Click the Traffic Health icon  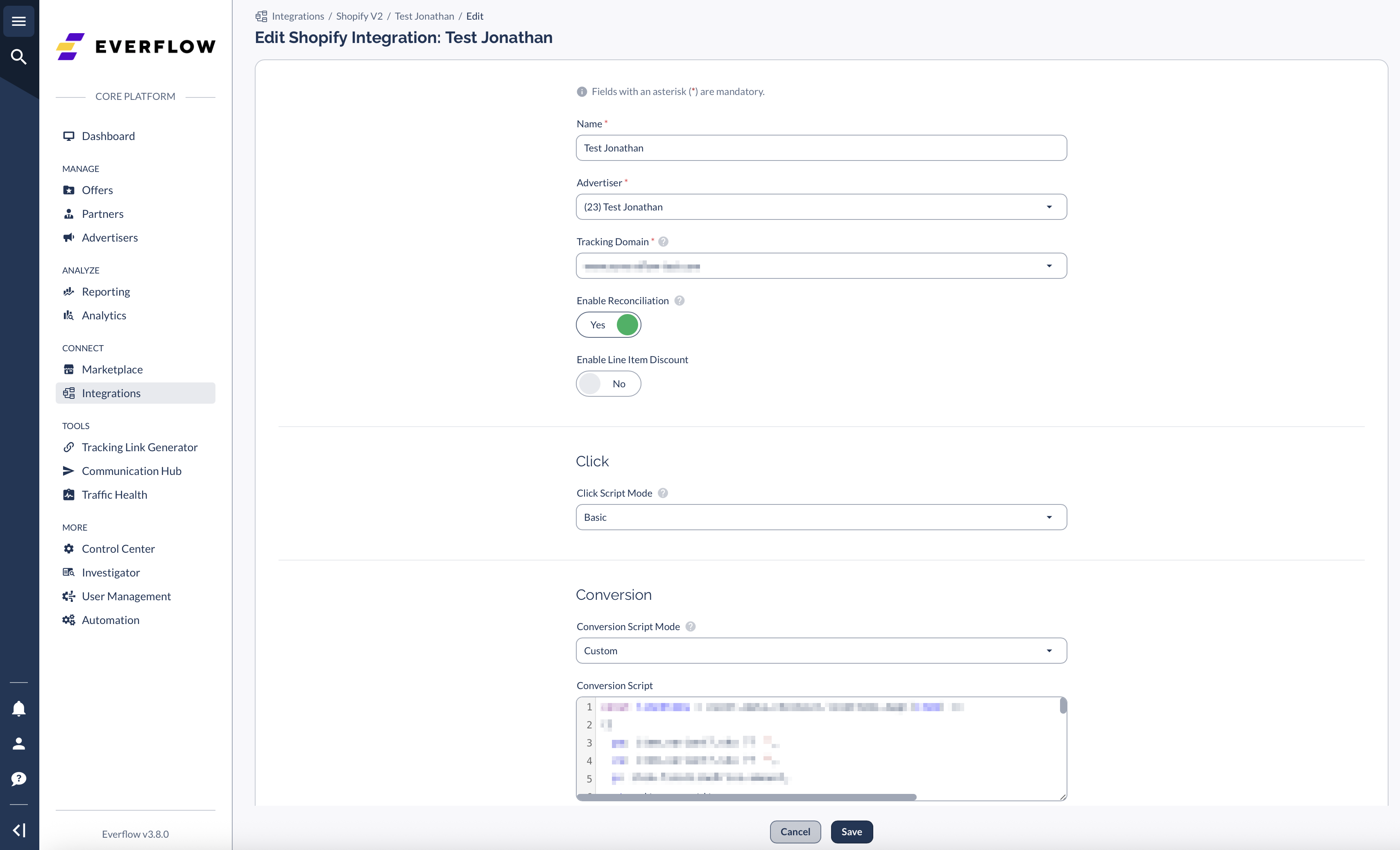[x=69, y=495]
